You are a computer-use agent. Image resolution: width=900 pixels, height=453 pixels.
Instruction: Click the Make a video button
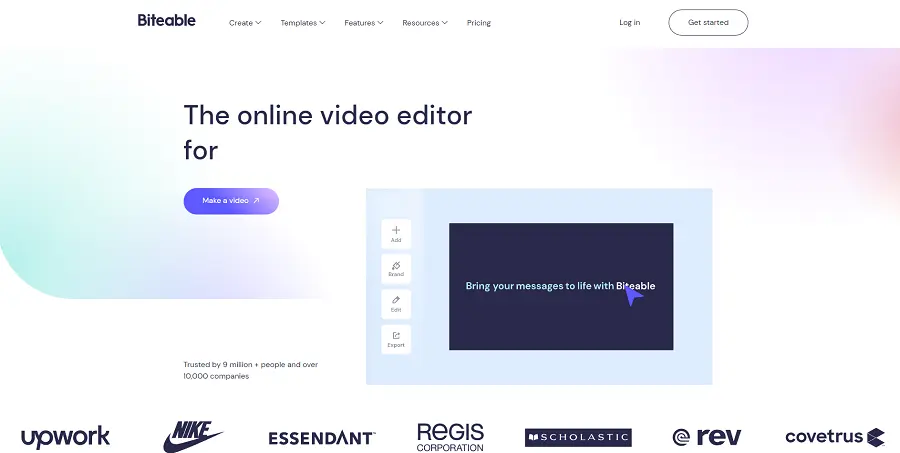231,201
